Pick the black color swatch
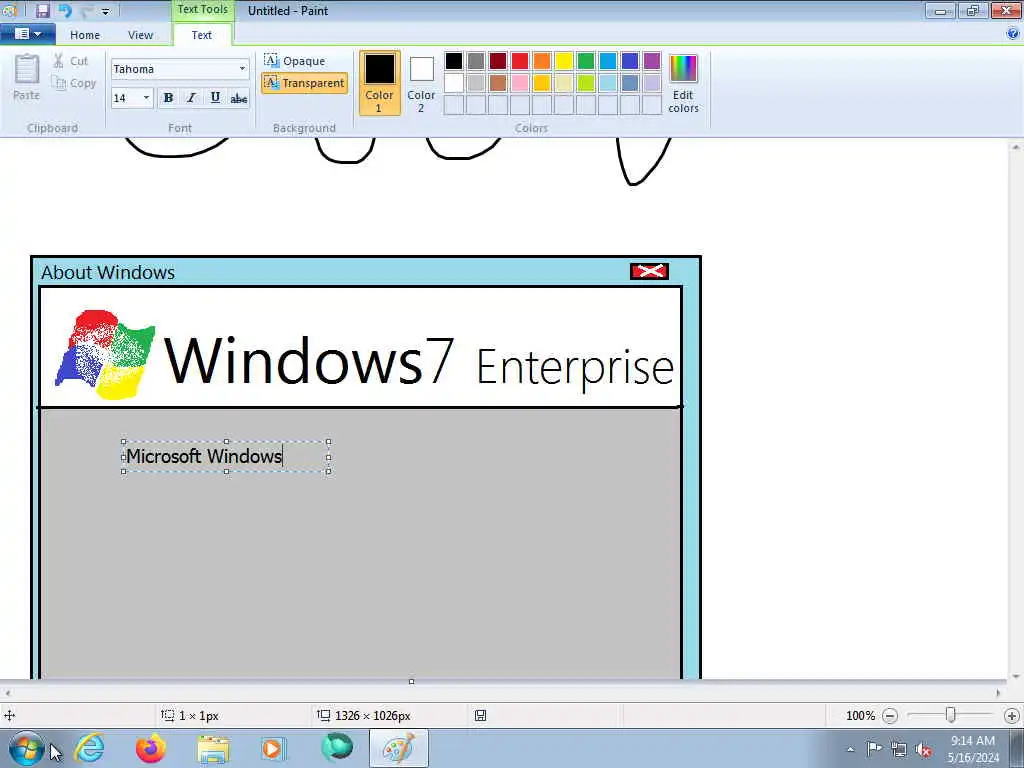Screen dimensions: 1024x768 (x=454, y=61)
